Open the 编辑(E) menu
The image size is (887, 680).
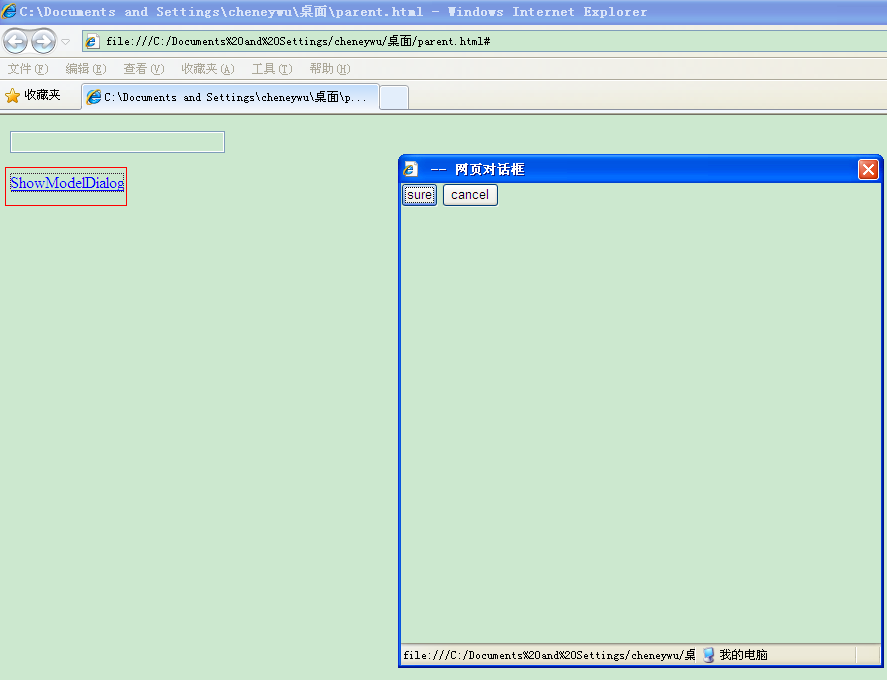pos(85,69)
